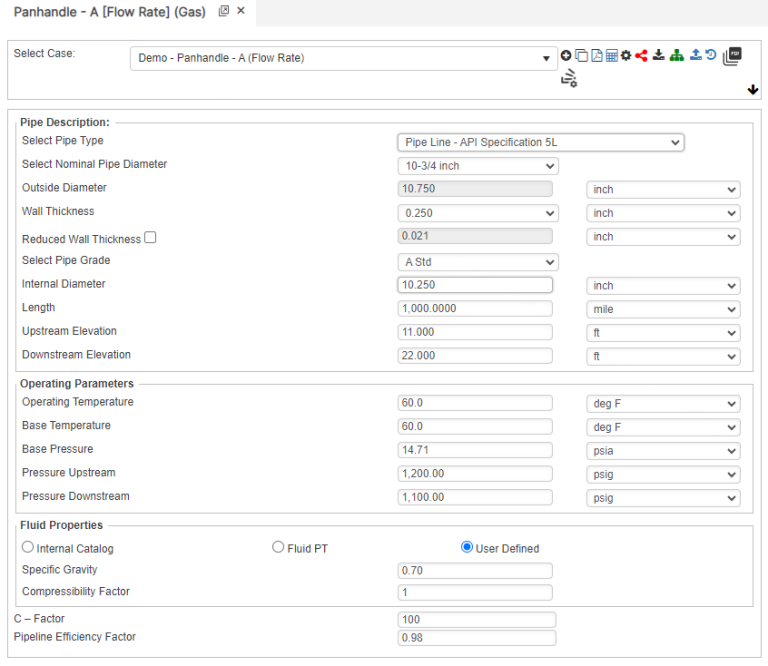Click the blue history restore icon
Image resolution: width=768 pixels, height=666 pixels.
711,54
